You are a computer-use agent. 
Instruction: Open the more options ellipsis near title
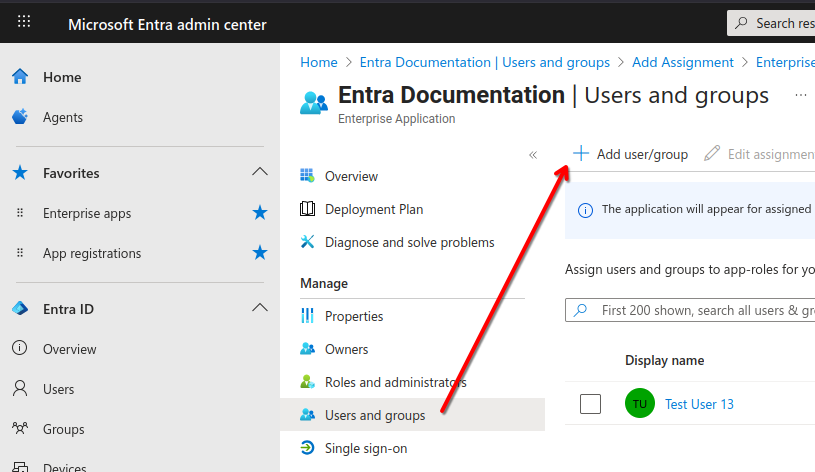(800, 95)
